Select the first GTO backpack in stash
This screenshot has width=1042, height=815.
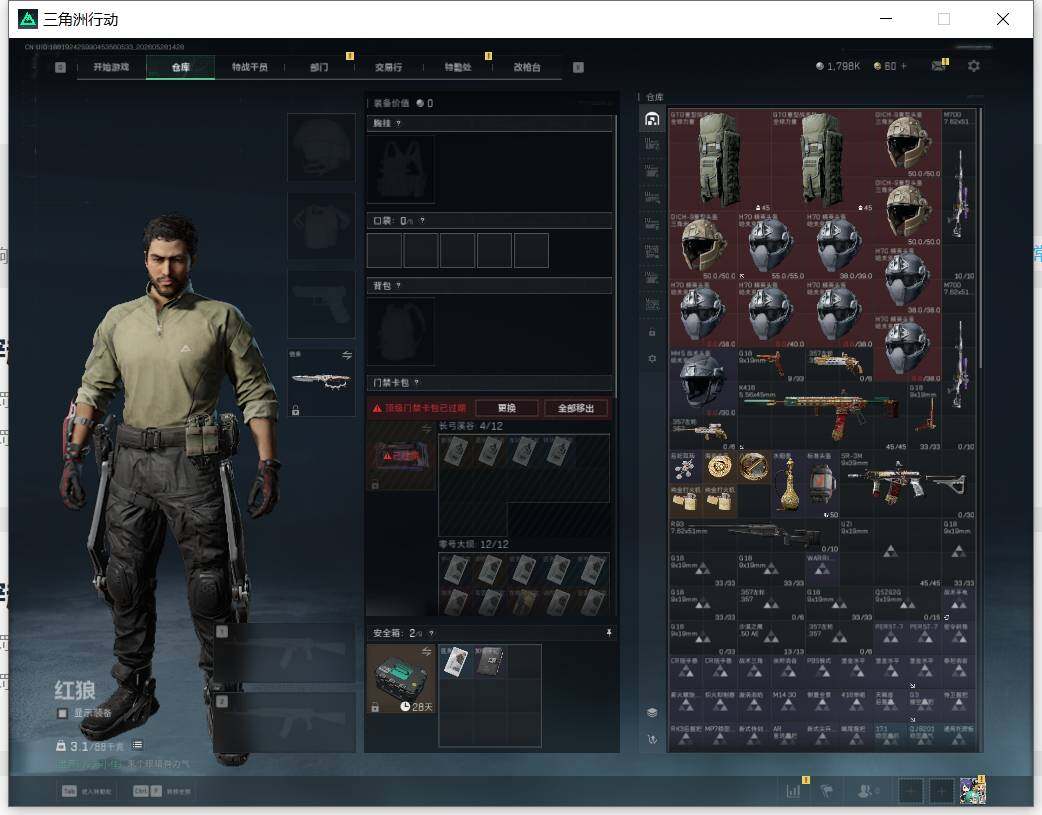720,161
